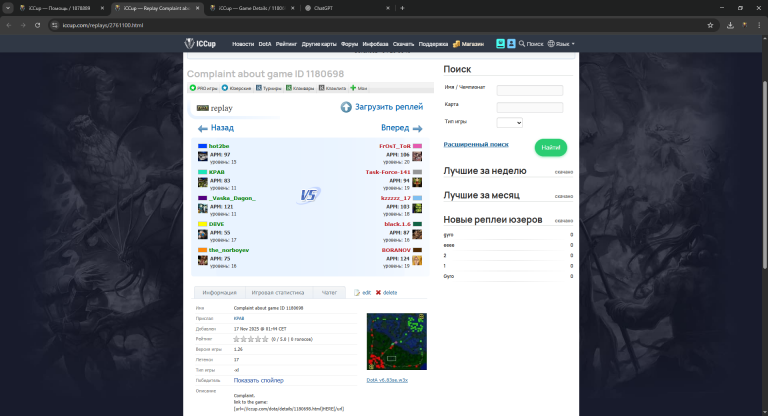Bookmark page with the star icon
Viewport: 768px width, 416px height.
710,25
